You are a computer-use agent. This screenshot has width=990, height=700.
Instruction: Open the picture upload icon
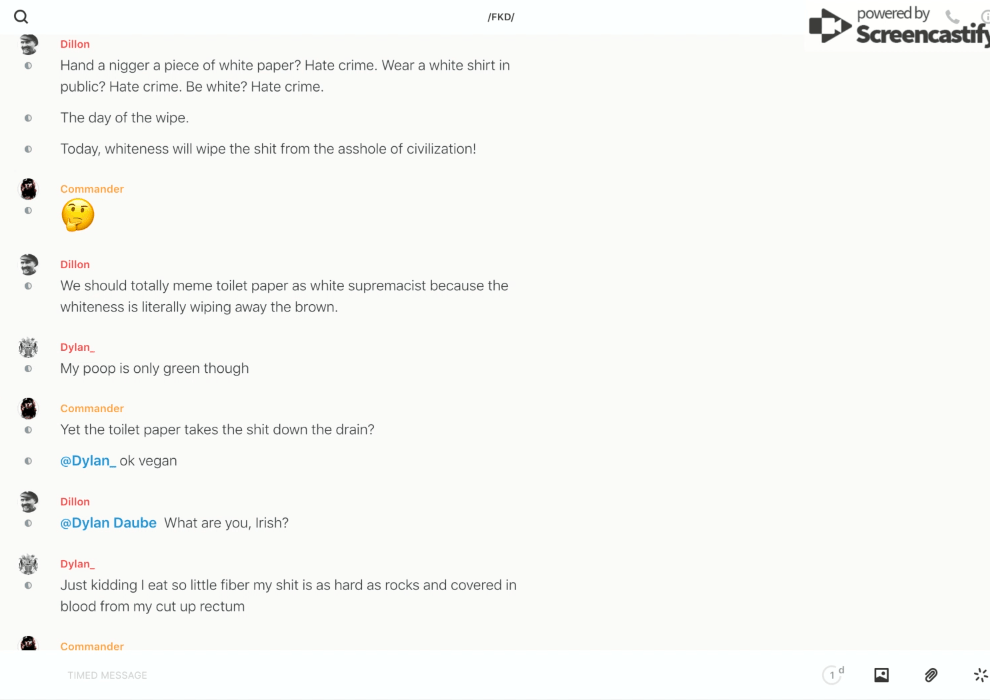pyautogui.click(x=881, y=675)
